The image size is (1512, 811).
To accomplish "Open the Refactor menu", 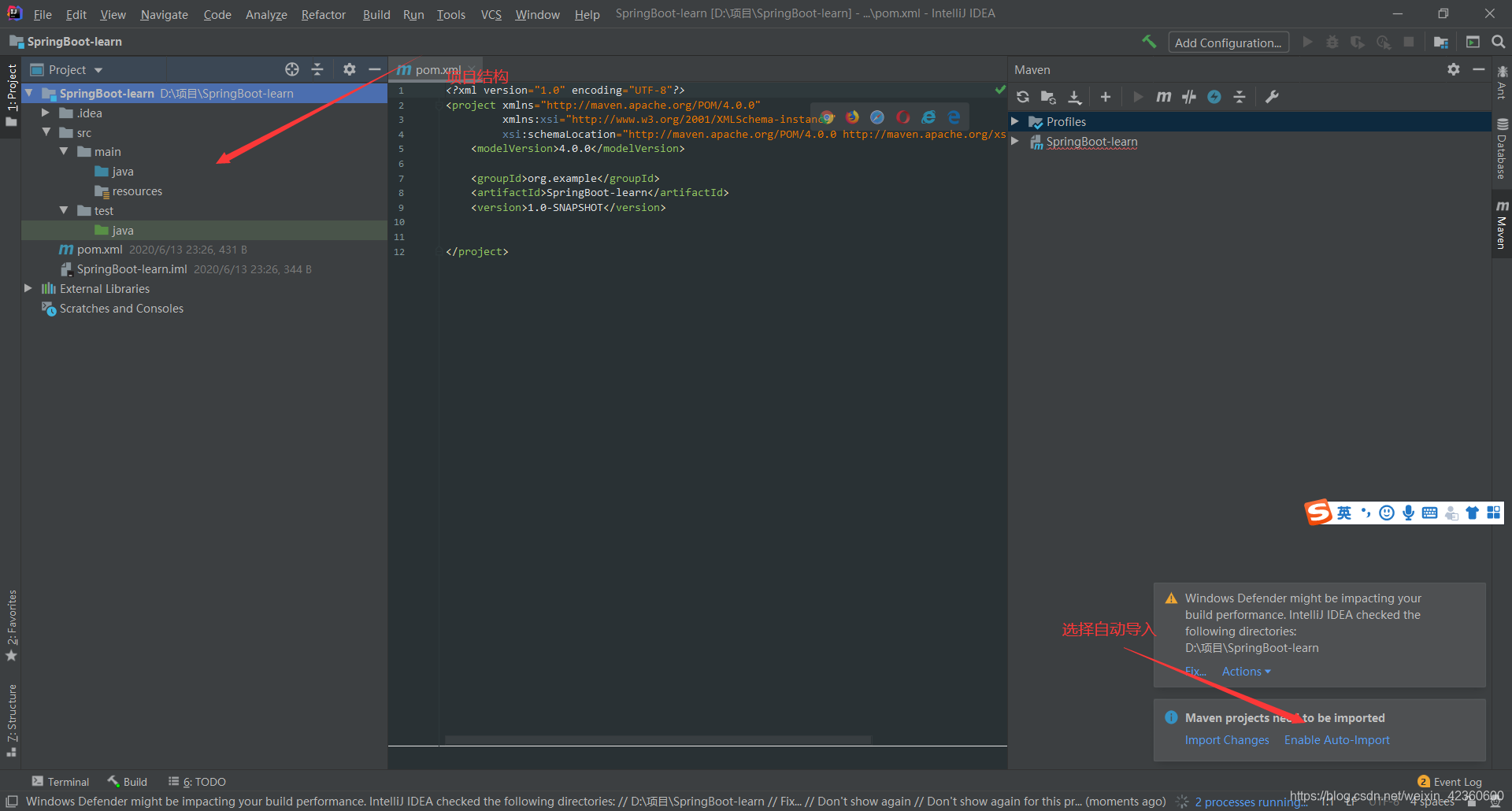I will pos(323,14).
